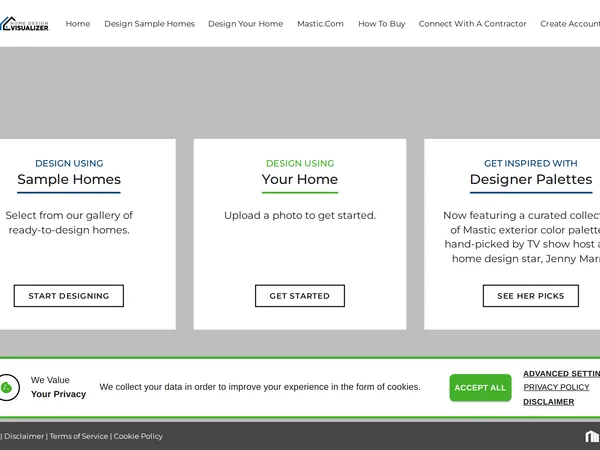Click the Mastic logo icon in footer
Image resolution: width=600 pixels, height=450 pixels.
pos(592,436)
